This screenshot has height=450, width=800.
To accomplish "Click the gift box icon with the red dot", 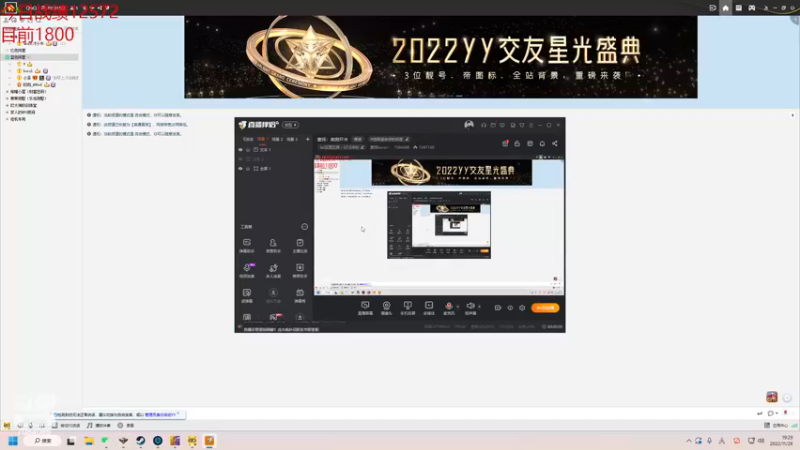I will [505, 144].
